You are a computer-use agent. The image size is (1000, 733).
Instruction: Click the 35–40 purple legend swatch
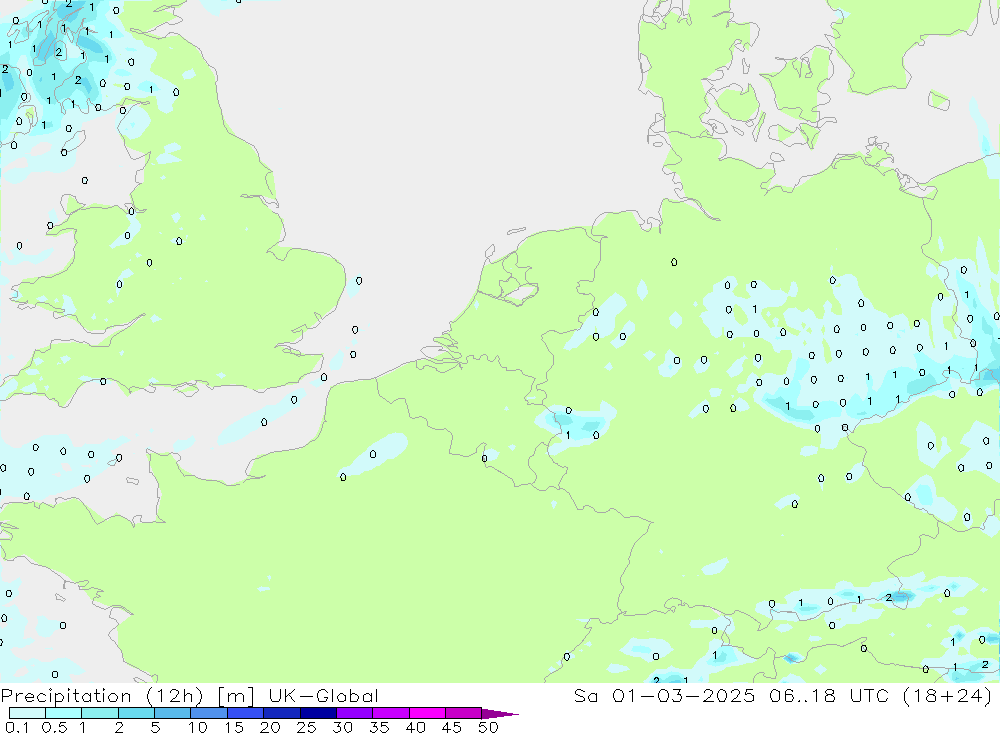tap(390, 713)
